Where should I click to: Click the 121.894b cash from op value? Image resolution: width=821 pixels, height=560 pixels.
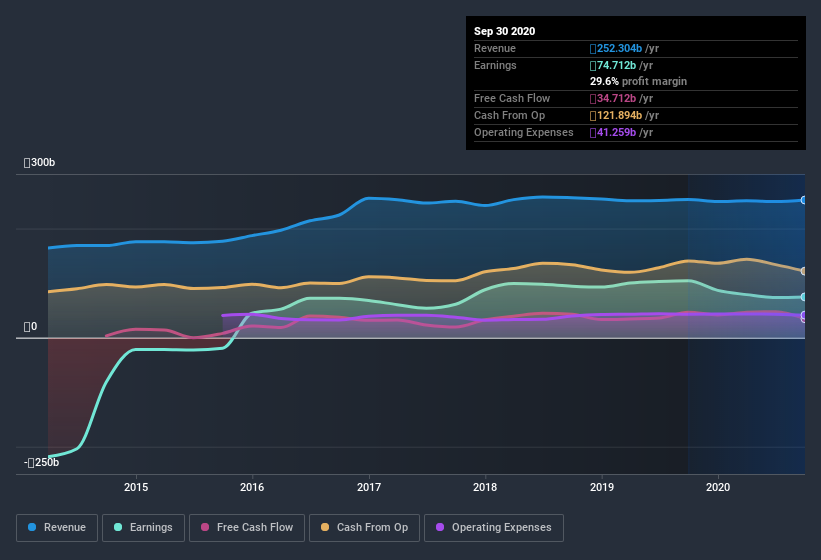pyautogui.click(x=616, y=115)
